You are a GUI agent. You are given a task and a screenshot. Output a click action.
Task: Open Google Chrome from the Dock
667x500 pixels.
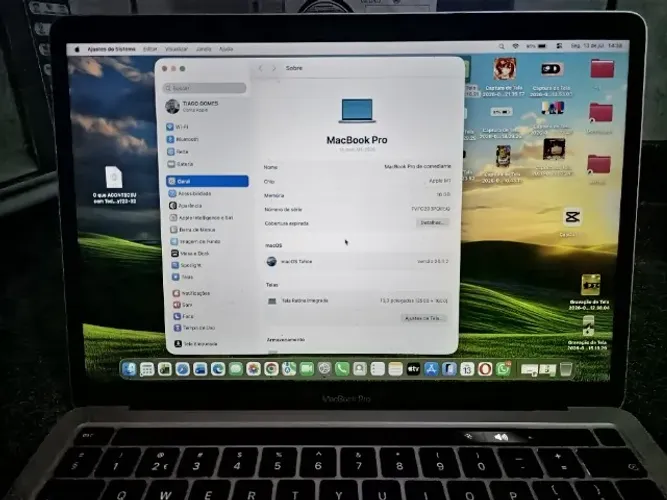(x=271, y=369)
